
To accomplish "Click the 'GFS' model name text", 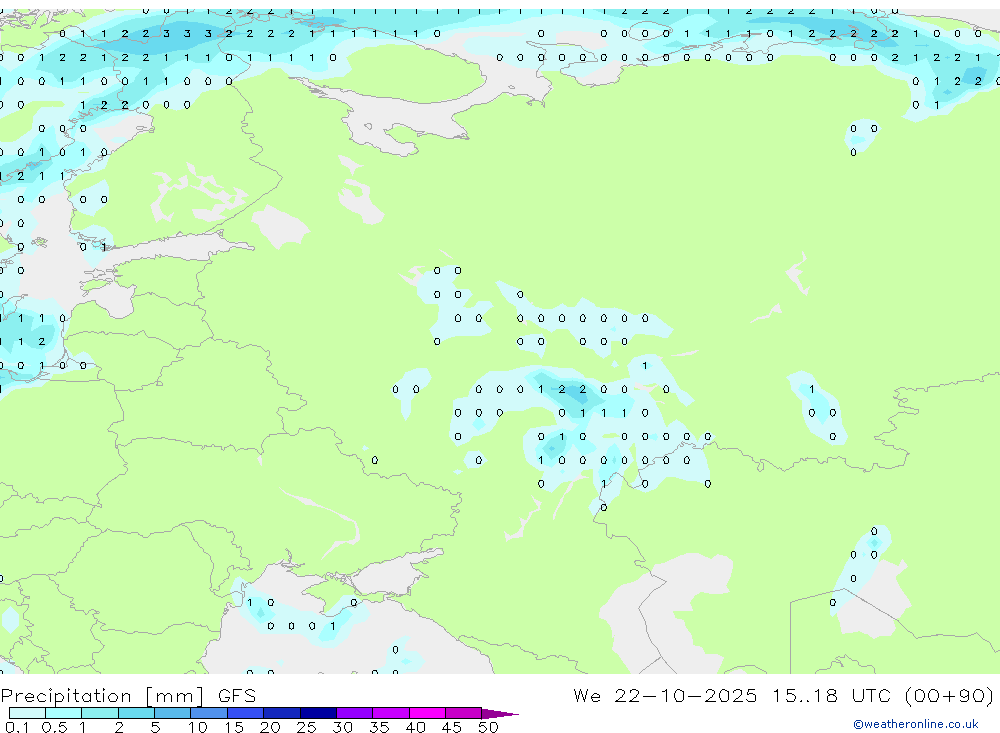I will (x=237, y=695).
